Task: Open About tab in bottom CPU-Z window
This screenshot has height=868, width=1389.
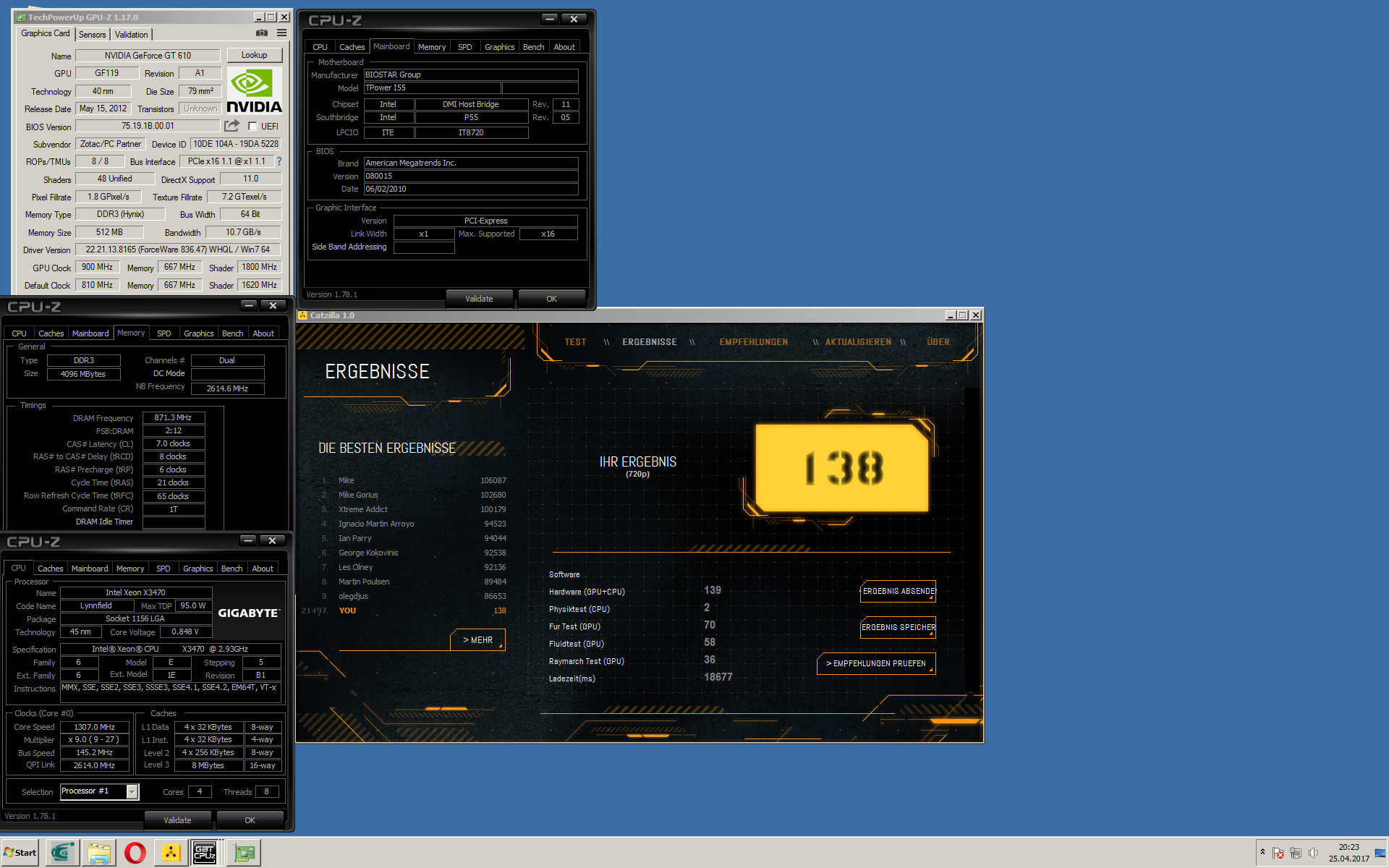Action: 262,569
